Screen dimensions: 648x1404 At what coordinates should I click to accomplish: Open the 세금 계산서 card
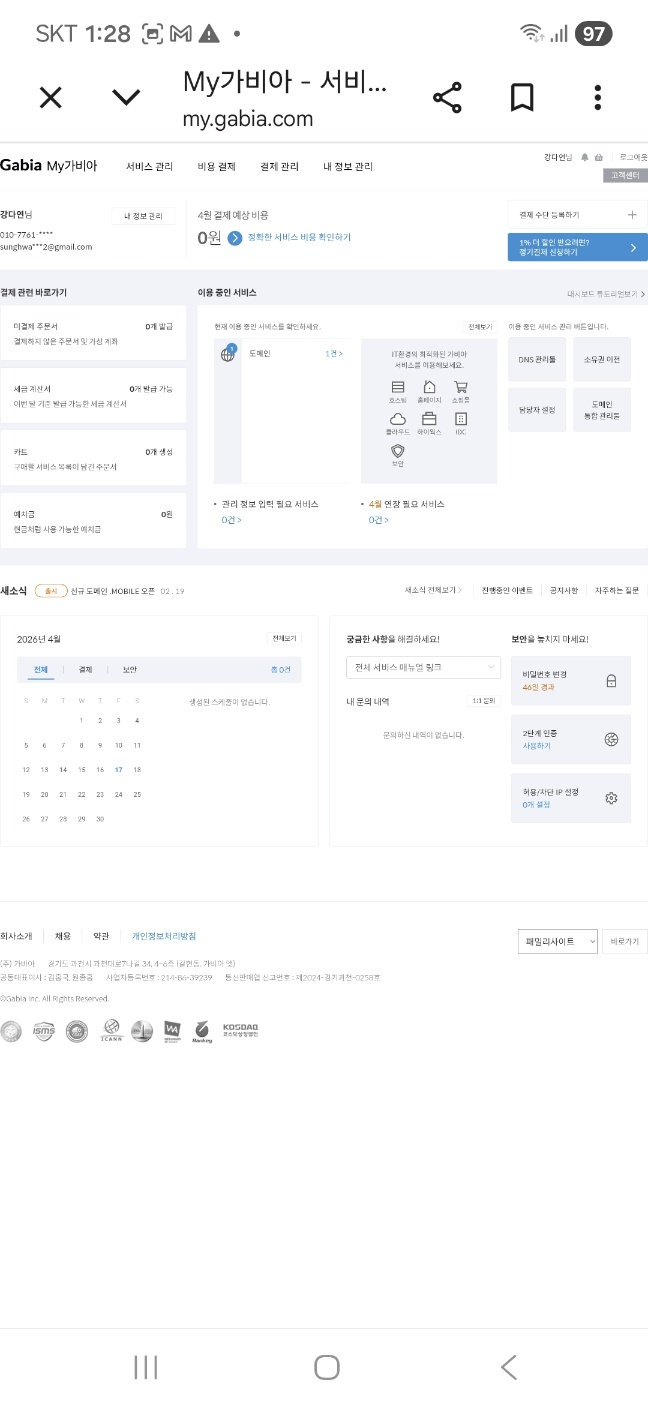pyautogui.click(x=93, y=395)
